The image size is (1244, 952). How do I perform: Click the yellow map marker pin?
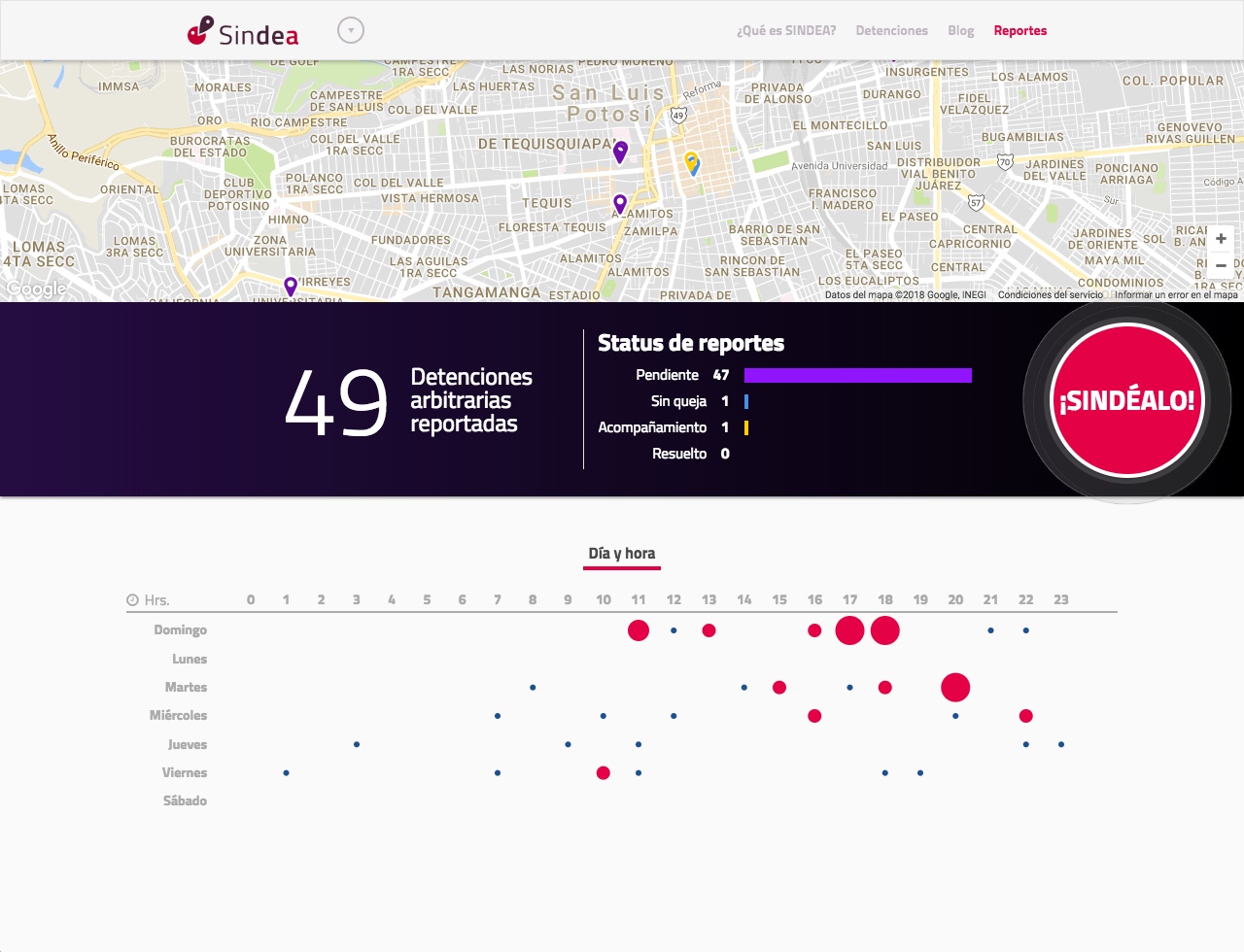(x=692, y=162)
